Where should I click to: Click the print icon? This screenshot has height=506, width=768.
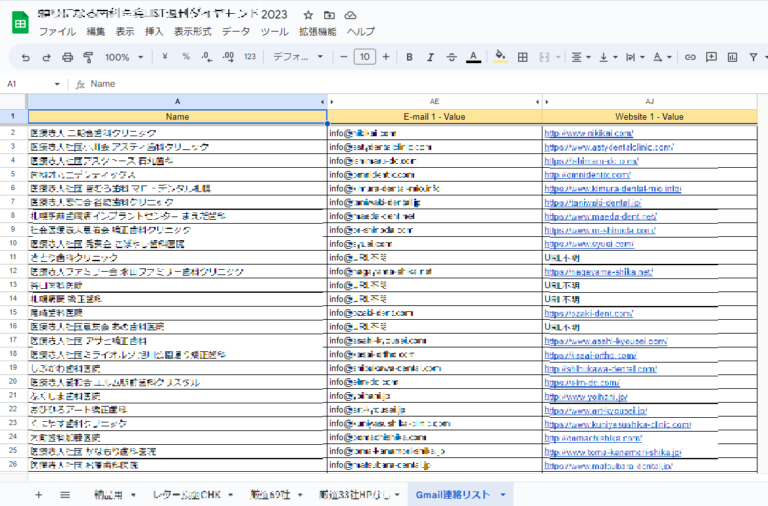click(x=68, y=57)
